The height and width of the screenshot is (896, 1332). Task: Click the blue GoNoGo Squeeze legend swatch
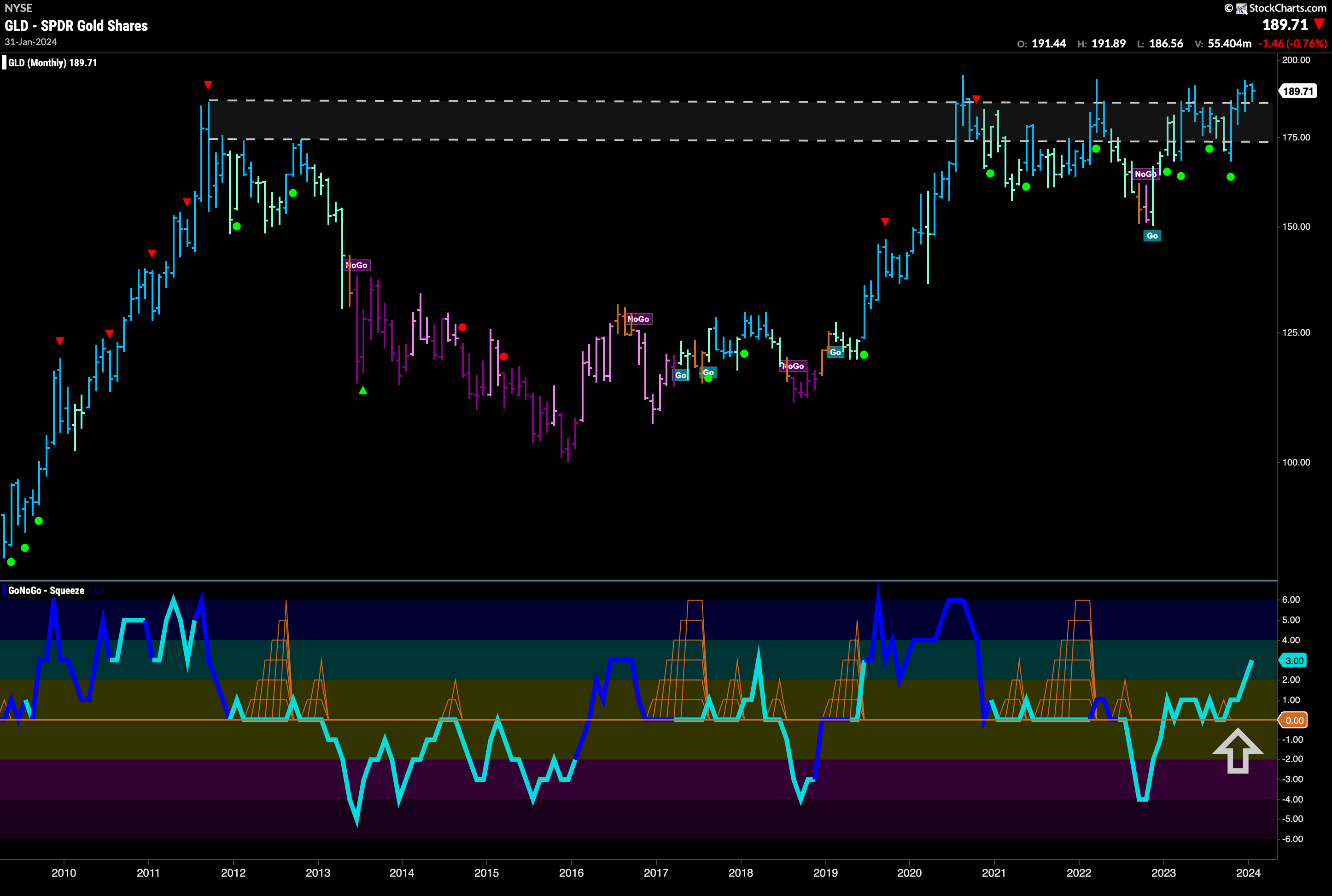[x=4, y=590]
